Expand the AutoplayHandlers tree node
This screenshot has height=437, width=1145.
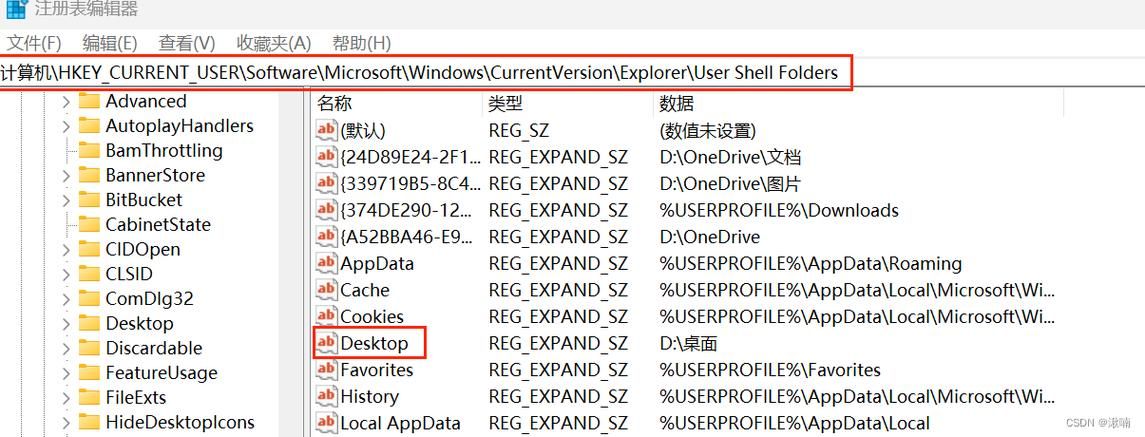[66, 126]
